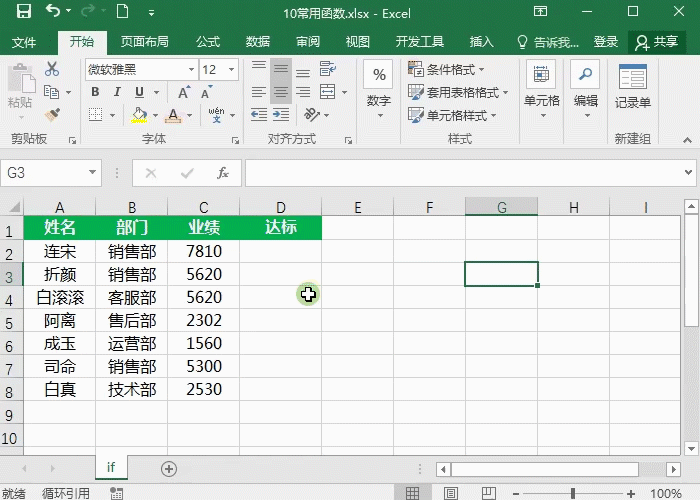Viewport: 700px width, 500px height.
Task: Expand the formula bar chevron
Action: (x=688, y=172)
